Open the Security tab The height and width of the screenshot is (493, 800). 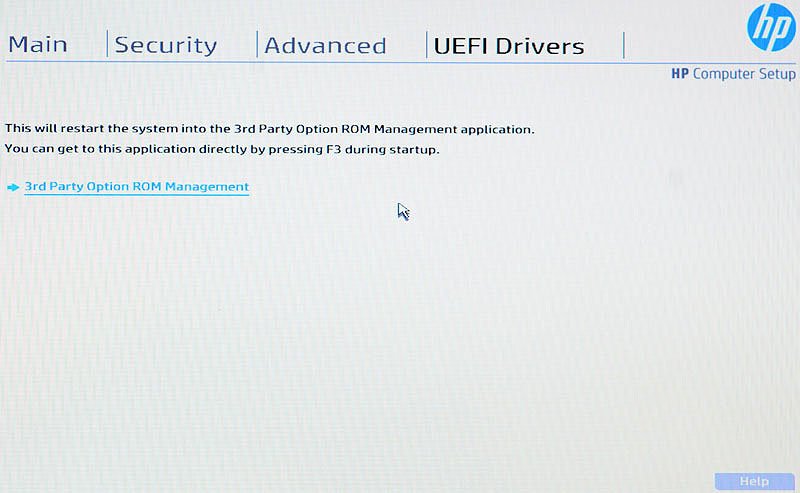166,45
